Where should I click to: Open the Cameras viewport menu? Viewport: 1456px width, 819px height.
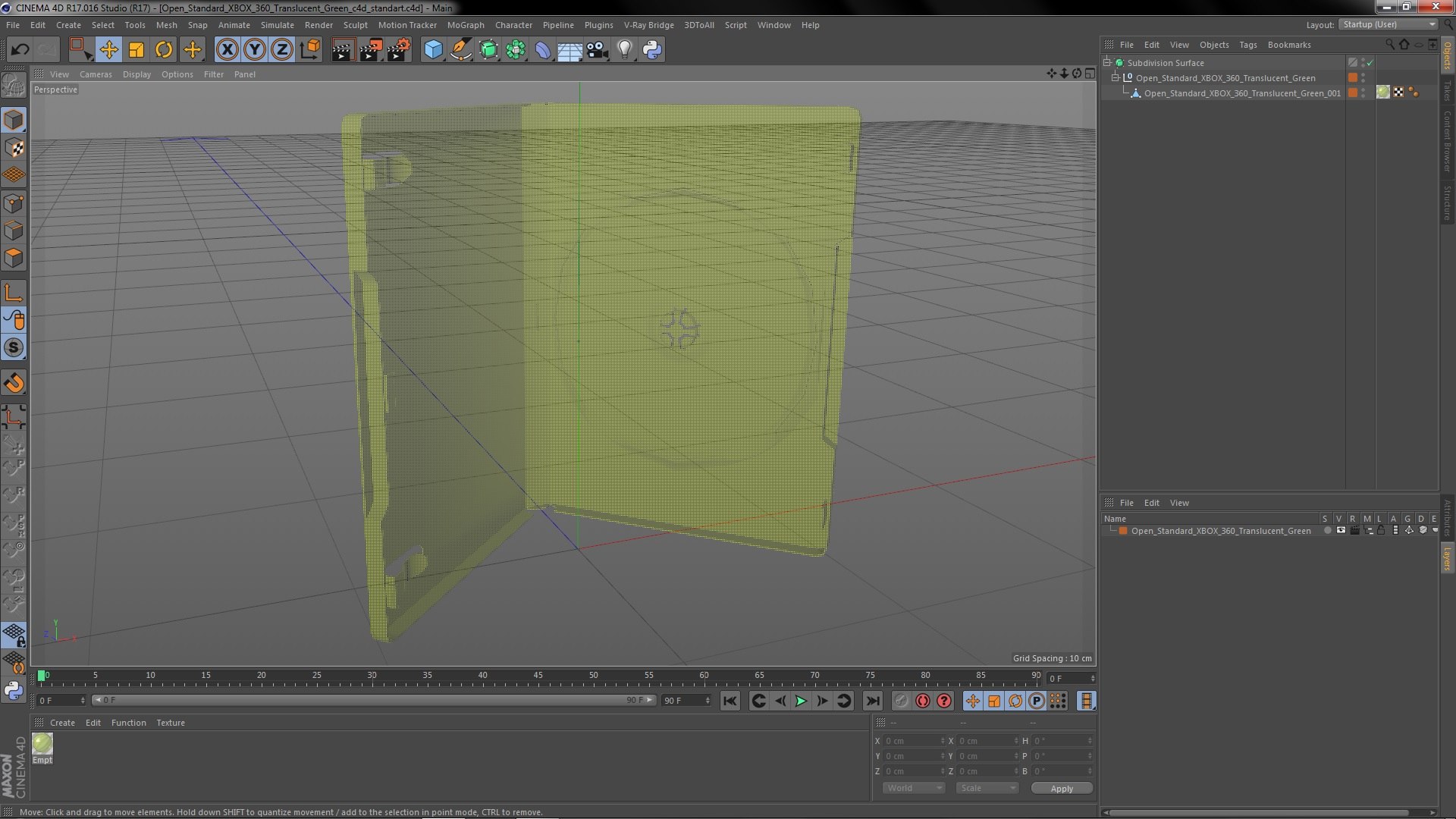pos(96,74)
